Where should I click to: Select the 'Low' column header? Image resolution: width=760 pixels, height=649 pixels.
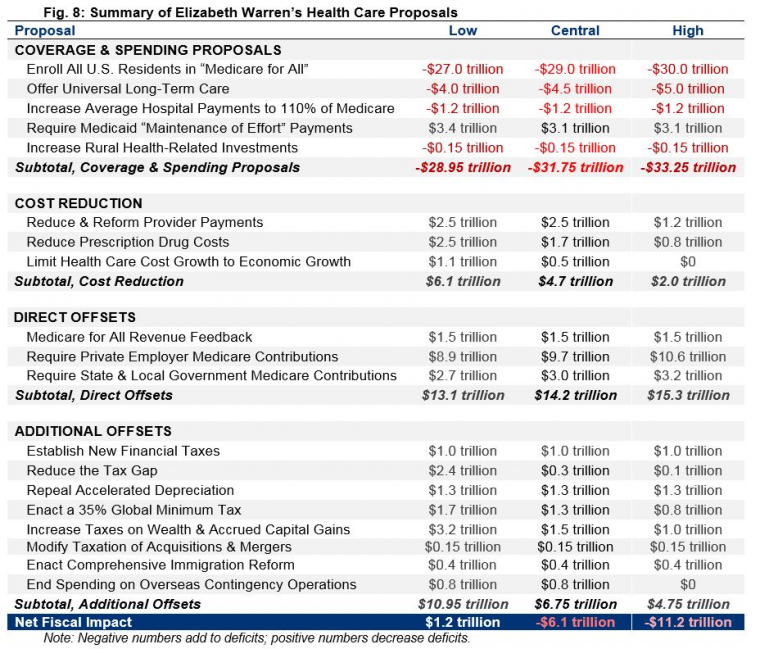point(463,30)
